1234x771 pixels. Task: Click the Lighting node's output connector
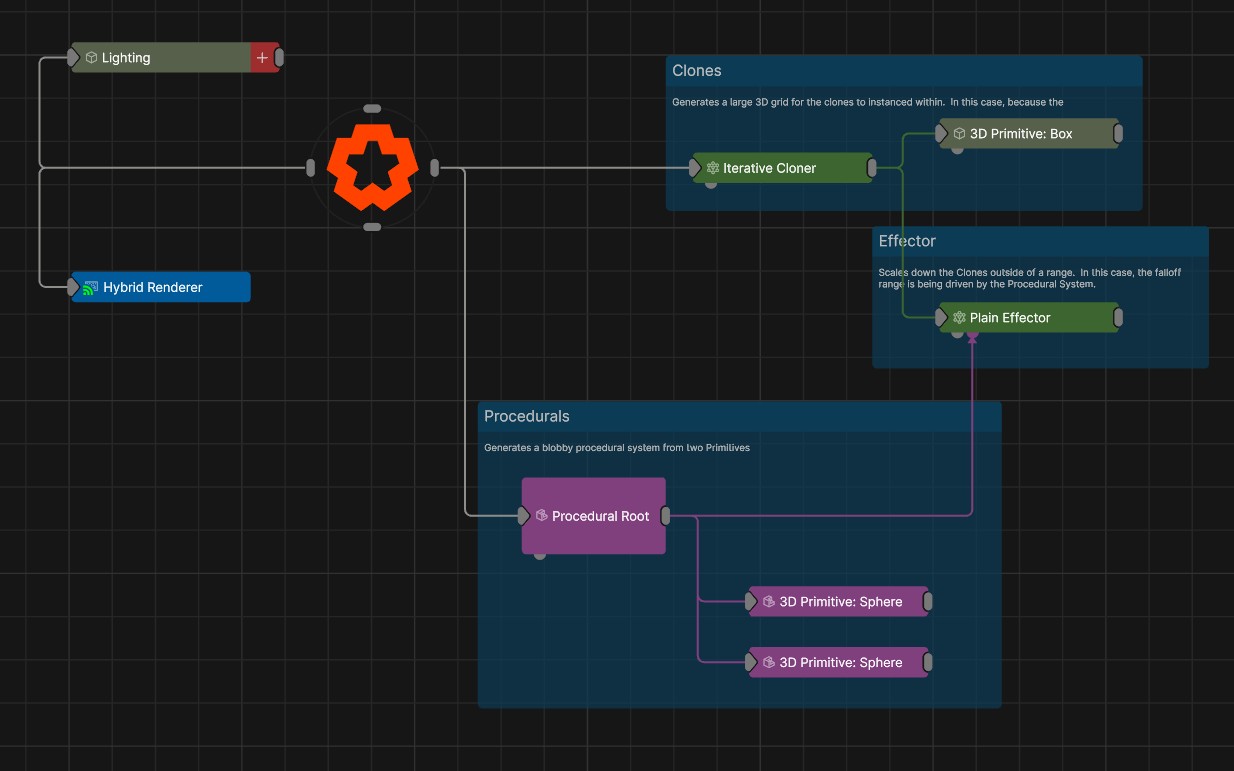tap(279, 58)
